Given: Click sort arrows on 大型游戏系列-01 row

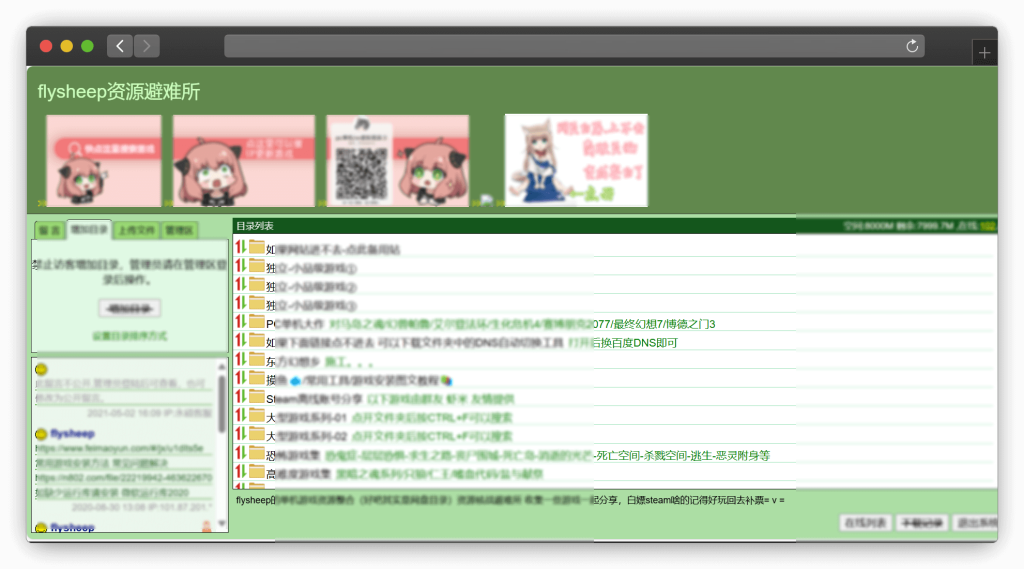Looking at the screenshot, I should [x=241, y=415].
